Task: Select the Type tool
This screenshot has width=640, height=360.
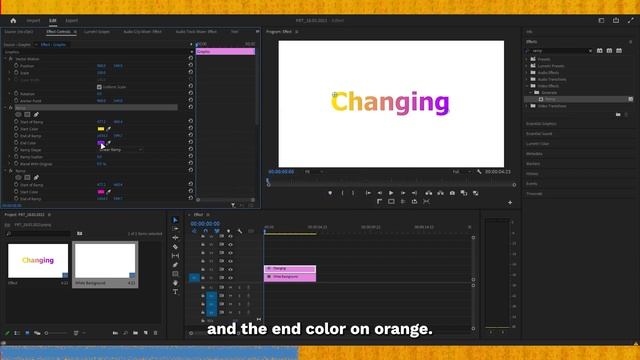Action: [x=176, y=292]
